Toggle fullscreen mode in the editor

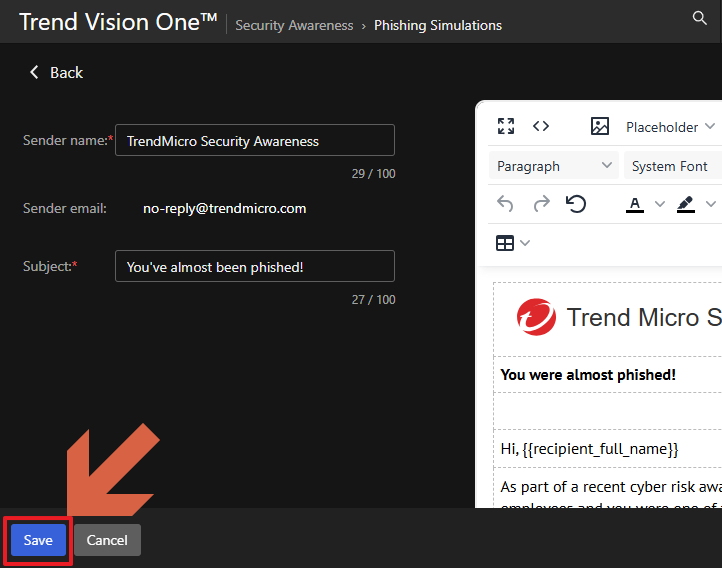tap(506, 126)
